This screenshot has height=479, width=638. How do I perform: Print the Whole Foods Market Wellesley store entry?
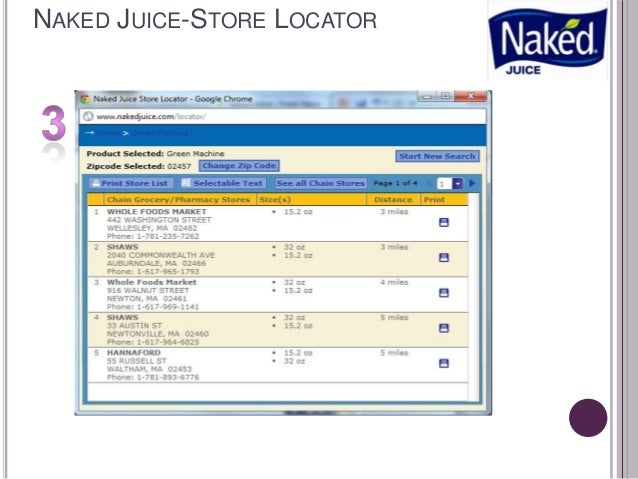[x=444, y=222]
